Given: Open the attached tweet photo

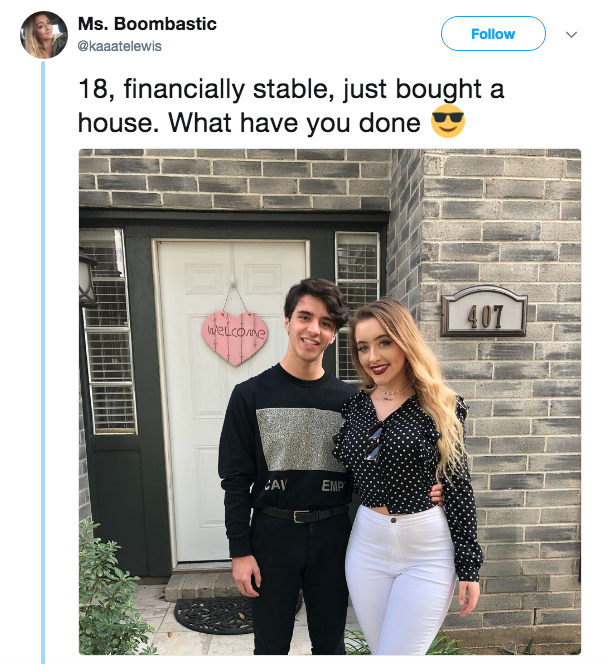Looking at the screenshot, I should (330, 401).
